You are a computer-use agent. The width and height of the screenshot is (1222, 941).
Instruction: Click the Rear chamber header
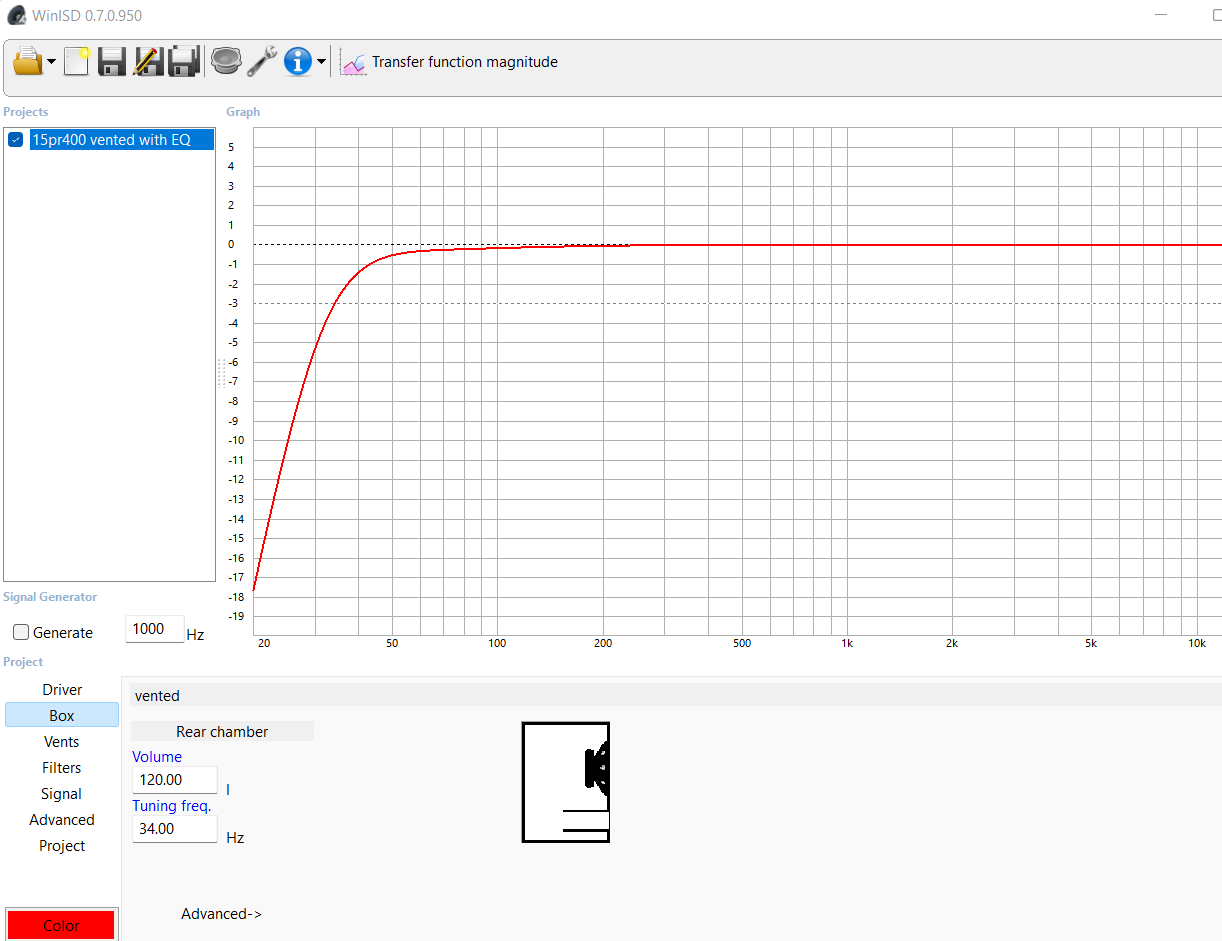[222, 732]
